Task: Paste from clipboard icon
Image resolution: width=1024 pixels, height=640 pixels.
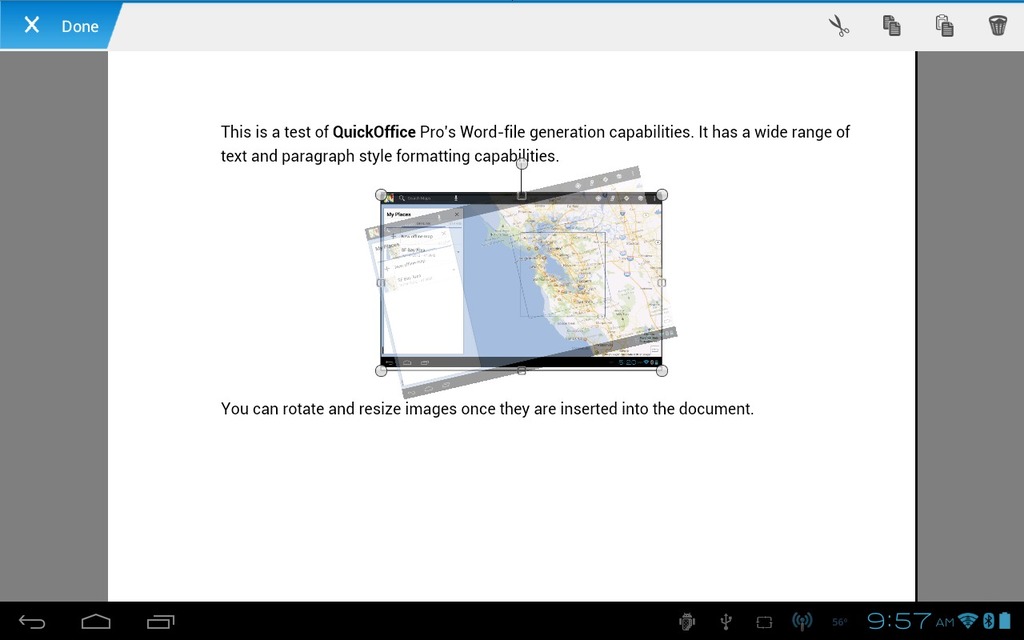Action: coord(944,25)
